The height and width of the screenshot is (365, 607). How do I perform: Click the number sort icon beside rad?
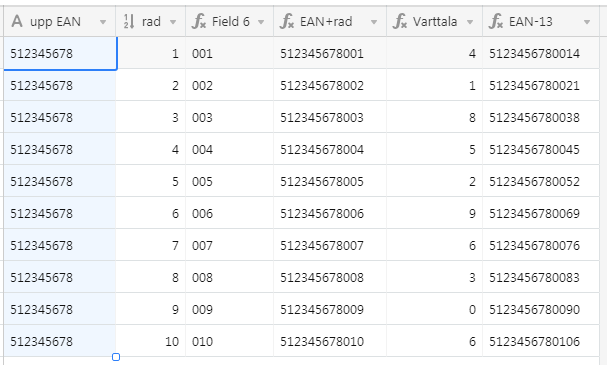click(129, 21)
